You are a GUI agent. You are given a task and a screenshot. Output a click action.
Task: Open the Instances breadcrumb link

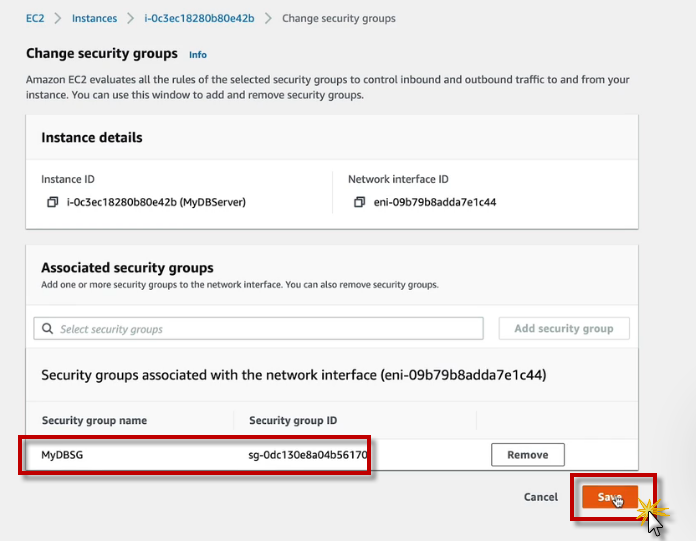click(94, 18)
